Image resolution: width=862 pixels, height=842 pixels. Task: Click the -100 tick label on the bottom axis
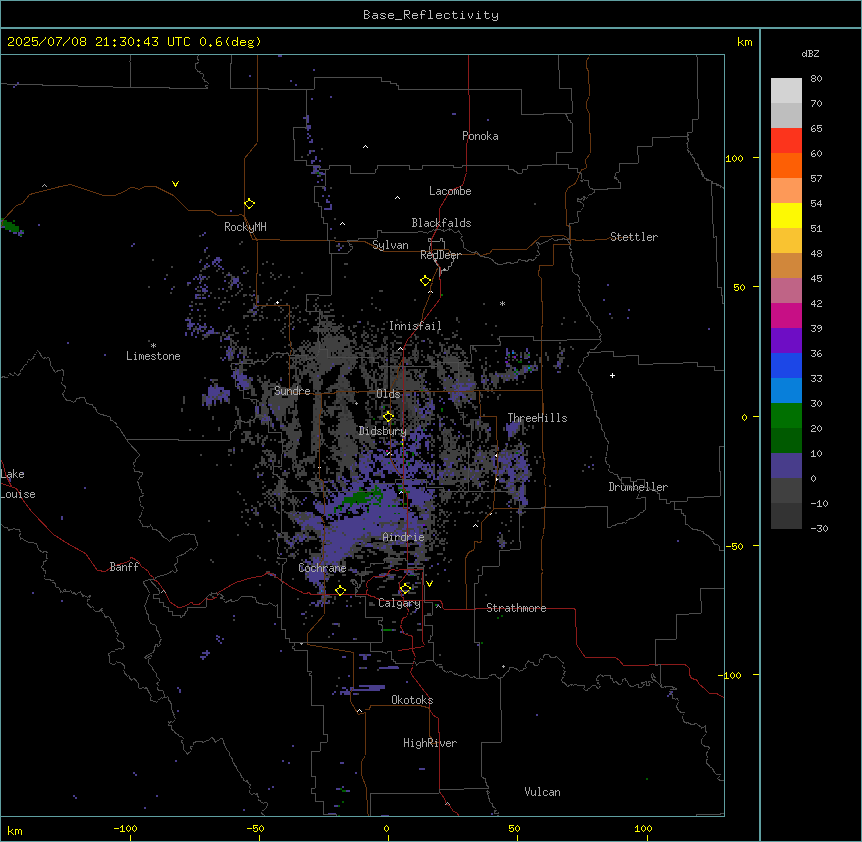(125, 828)
